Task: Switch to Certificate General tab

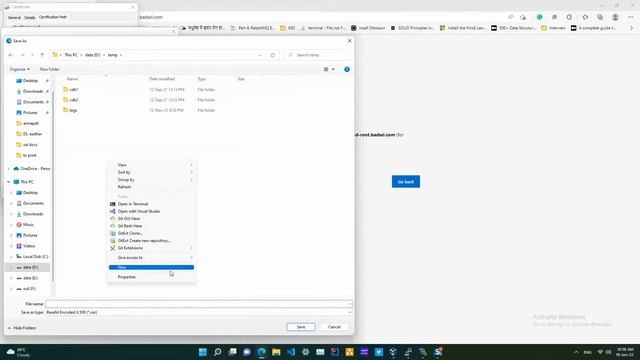Action: [x=14, y=18]
